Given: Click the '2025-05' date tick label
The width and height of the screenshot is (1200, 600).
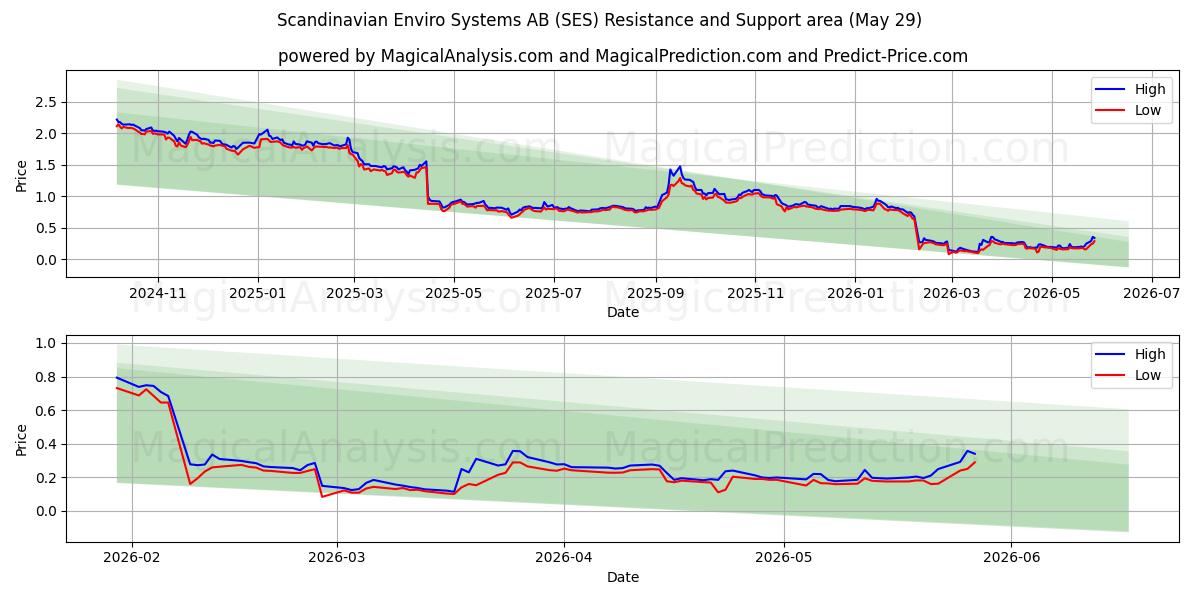Looking at the screenshot, I should 455,295.
